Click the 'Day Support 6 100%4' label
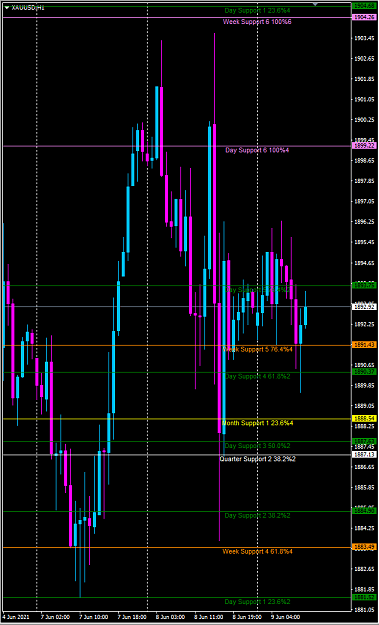The image size is (379, 625). point(257,150)
